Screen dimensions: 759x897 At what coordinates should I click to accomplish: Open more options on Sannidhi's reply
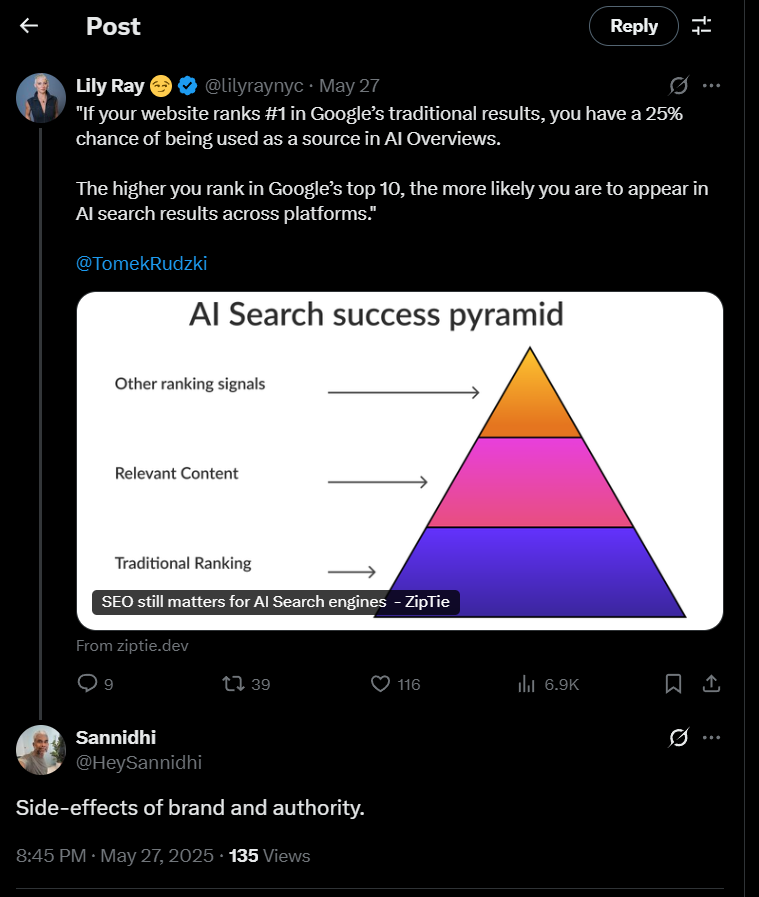(711, 737)
